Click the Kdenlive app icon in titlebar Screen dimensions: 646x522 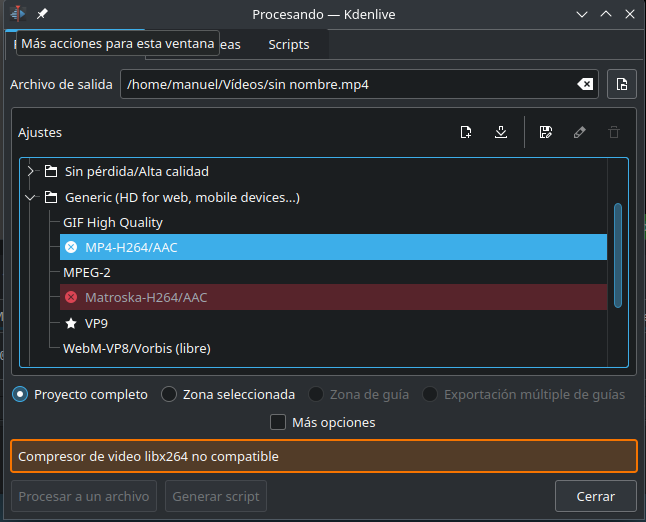(x=17, y=15)
